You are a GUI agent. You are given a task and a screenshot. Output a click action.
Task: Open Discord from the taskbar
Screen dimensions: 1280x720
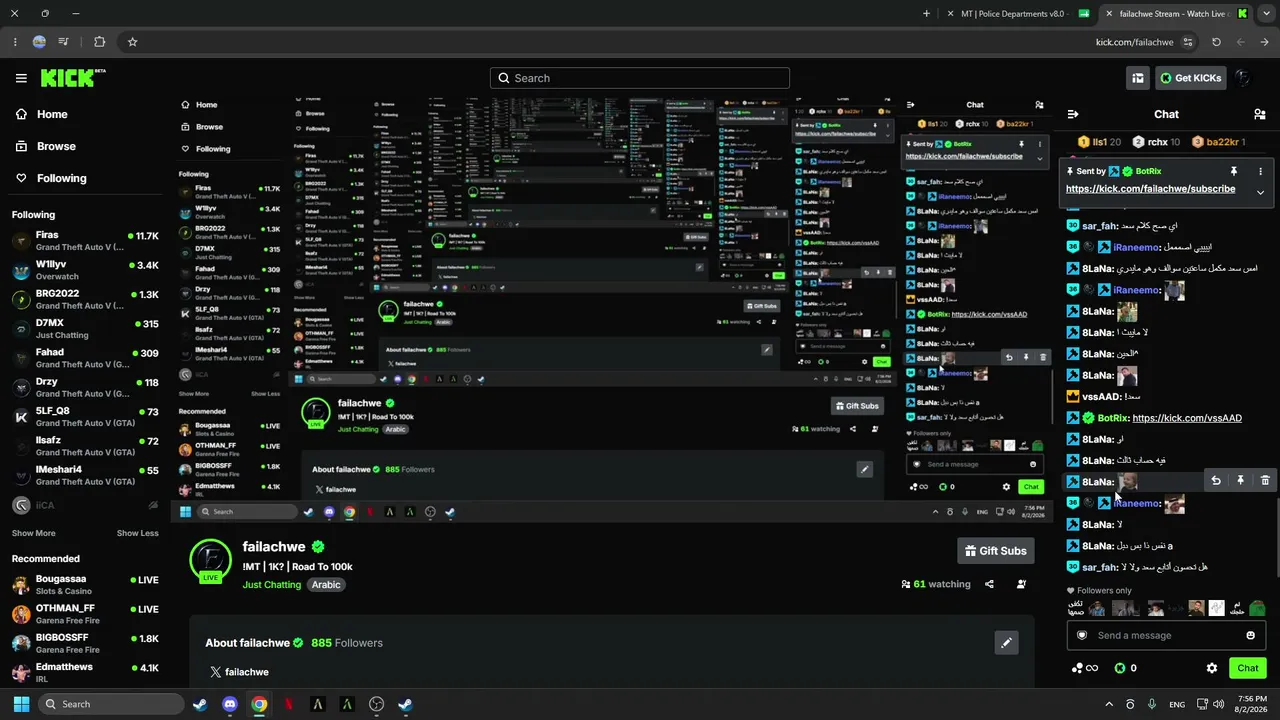[230, 704]
